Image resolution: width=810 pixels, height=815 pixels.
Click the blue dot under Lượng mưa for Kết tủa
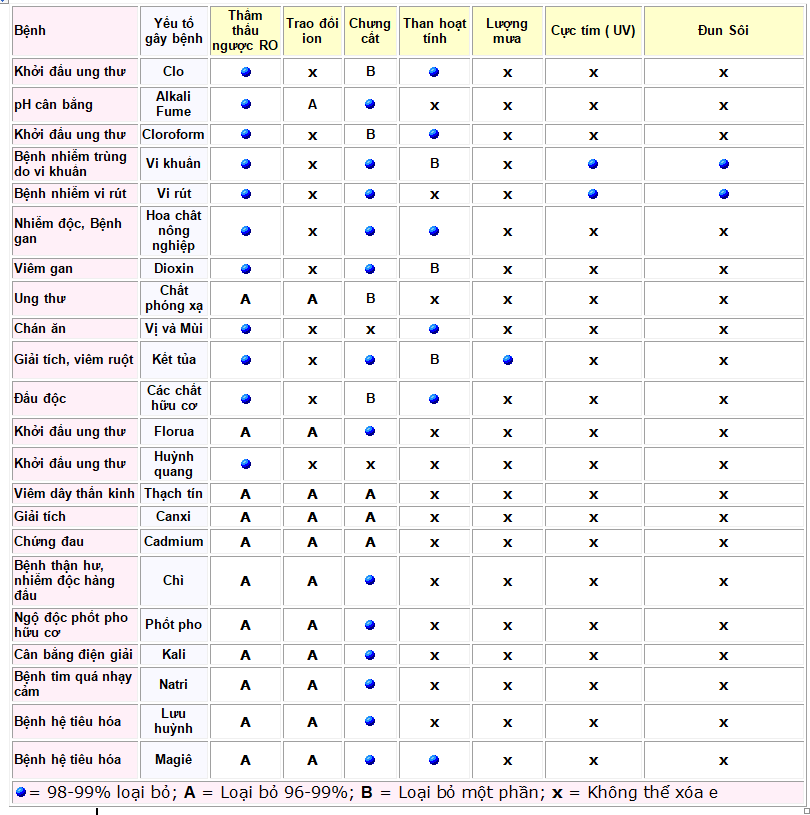[x=507, y=360]
